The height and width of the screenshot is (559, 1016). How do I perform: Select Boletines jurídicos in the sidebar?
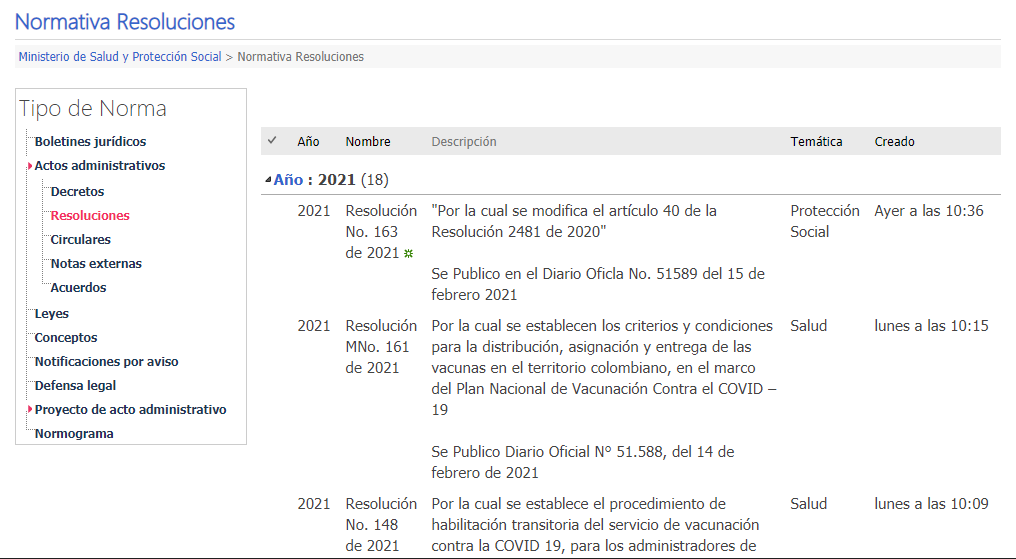click(x=90, y=142)
